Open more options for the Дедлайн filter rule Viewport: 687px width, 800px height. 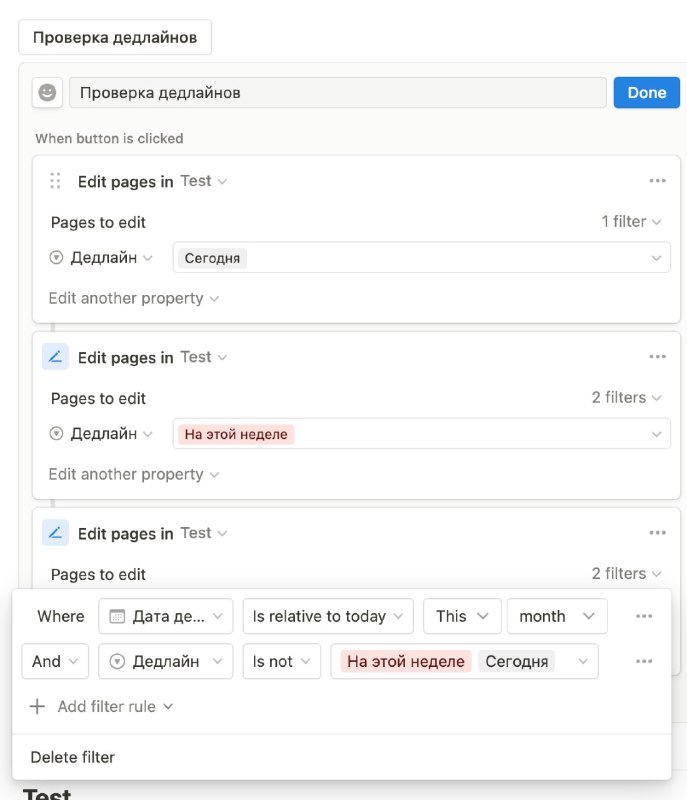pos(644,661)
